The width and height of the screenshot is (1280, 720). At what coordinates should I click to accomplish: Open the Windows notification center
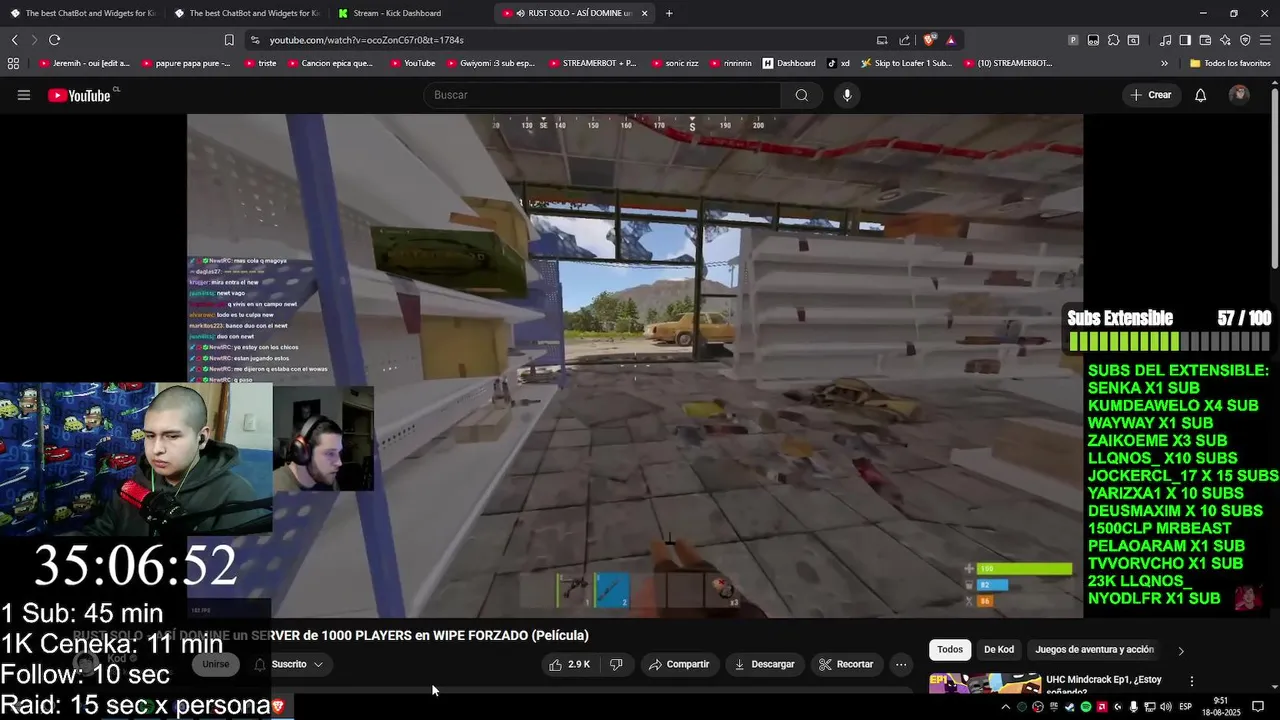(1258, 707)
